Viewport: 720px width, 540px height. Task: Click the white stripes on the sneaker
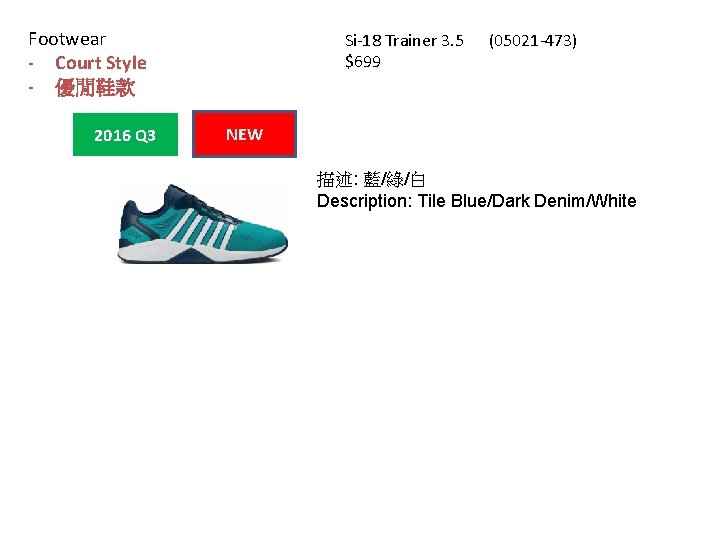(202, 228)
